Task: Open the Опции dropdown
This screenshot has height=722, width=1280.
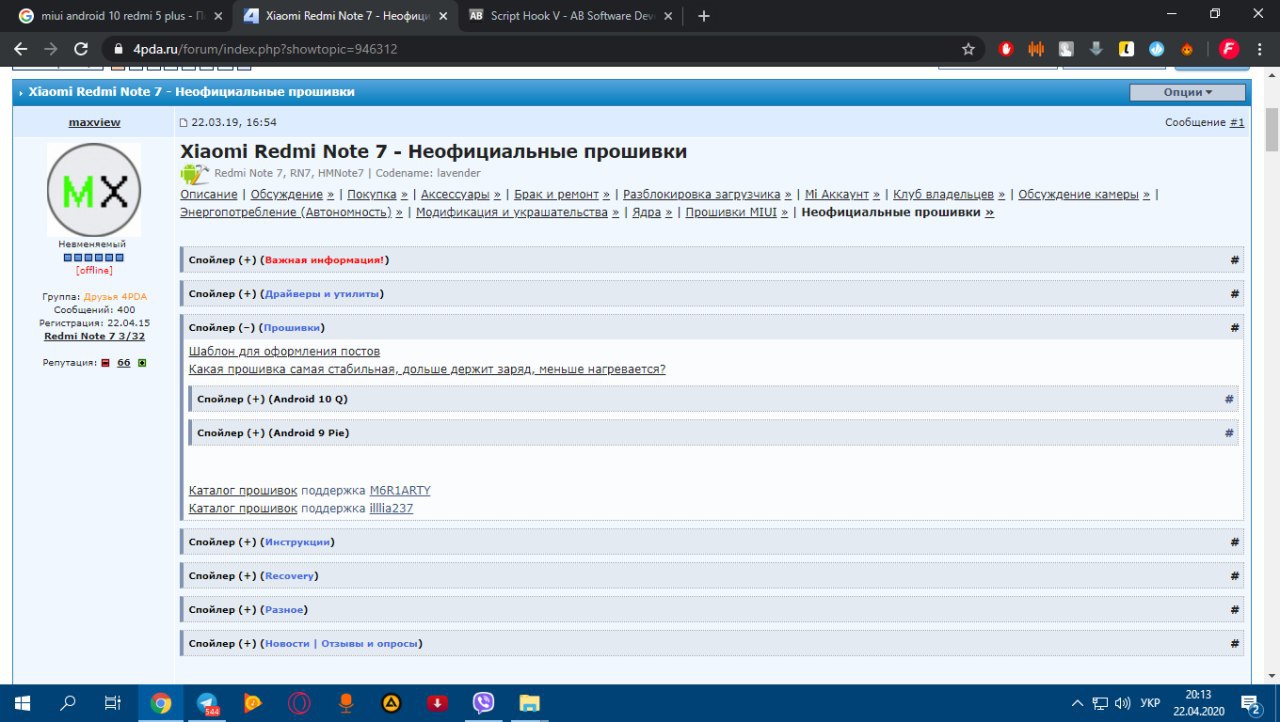Action: pos(1188,92)
